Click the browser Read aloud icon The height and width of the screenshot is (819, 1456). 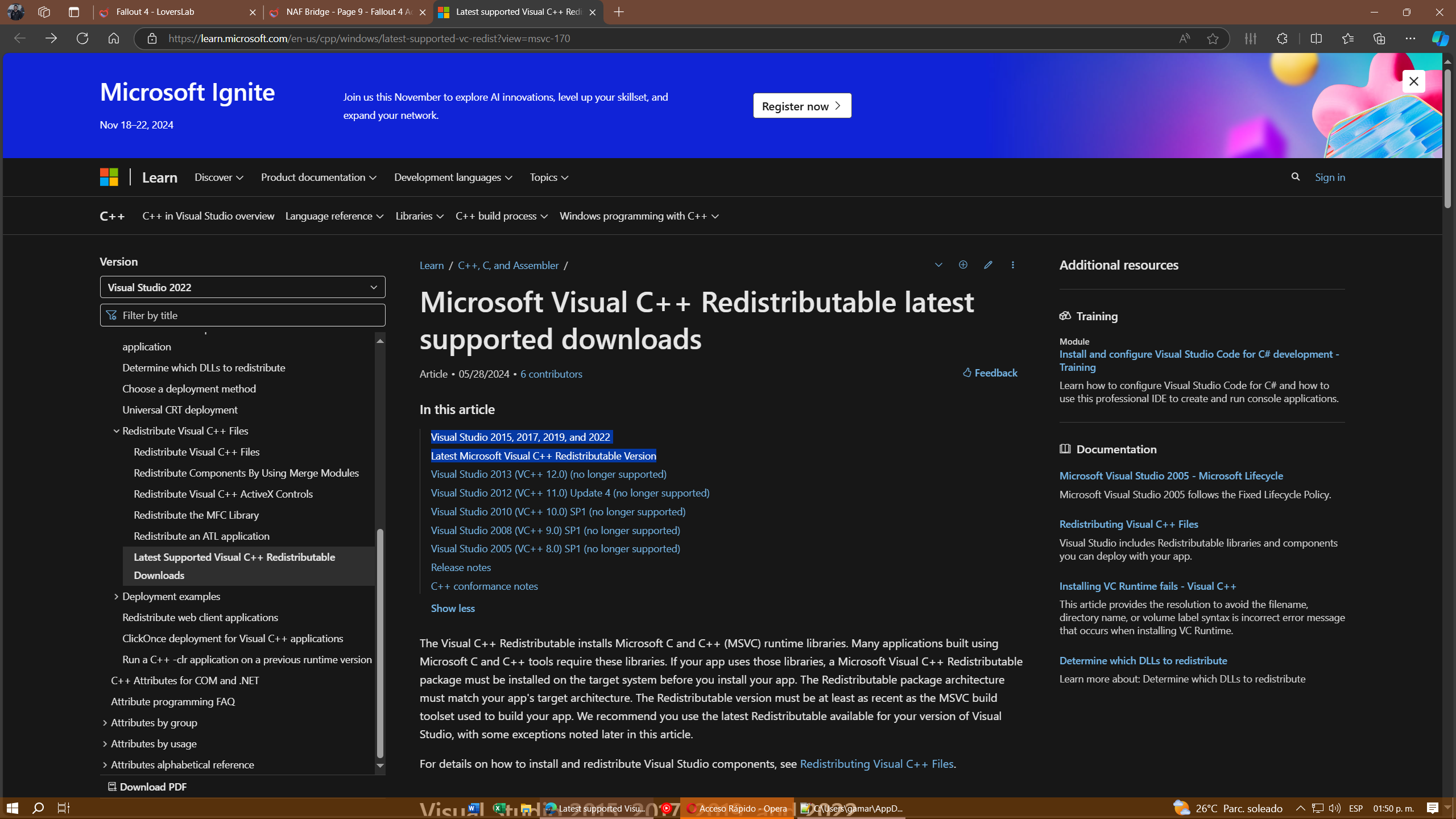pos(1184,39)
